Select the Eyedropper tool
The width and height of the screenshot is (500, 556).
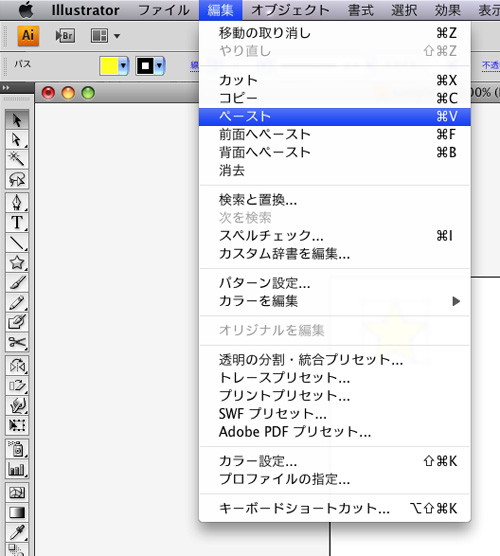point(17,532)
